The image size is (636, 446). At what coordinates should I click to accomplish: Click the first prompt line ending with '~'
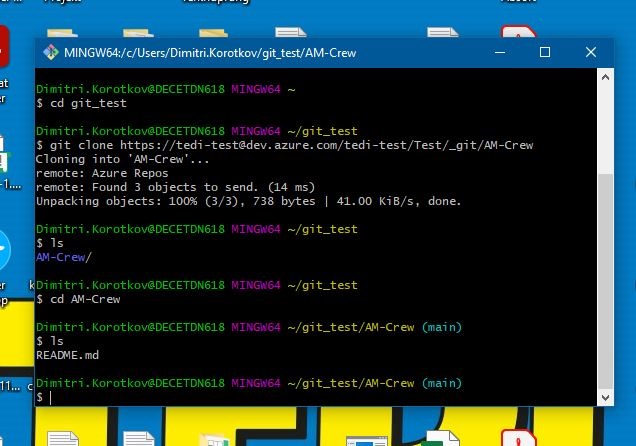[x=165, y=89]
